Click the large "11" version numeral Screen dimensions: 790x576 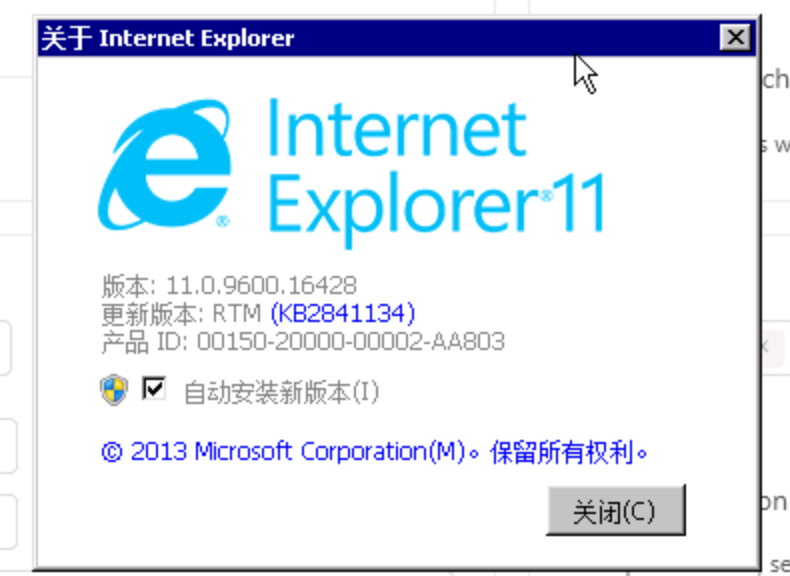580,203
